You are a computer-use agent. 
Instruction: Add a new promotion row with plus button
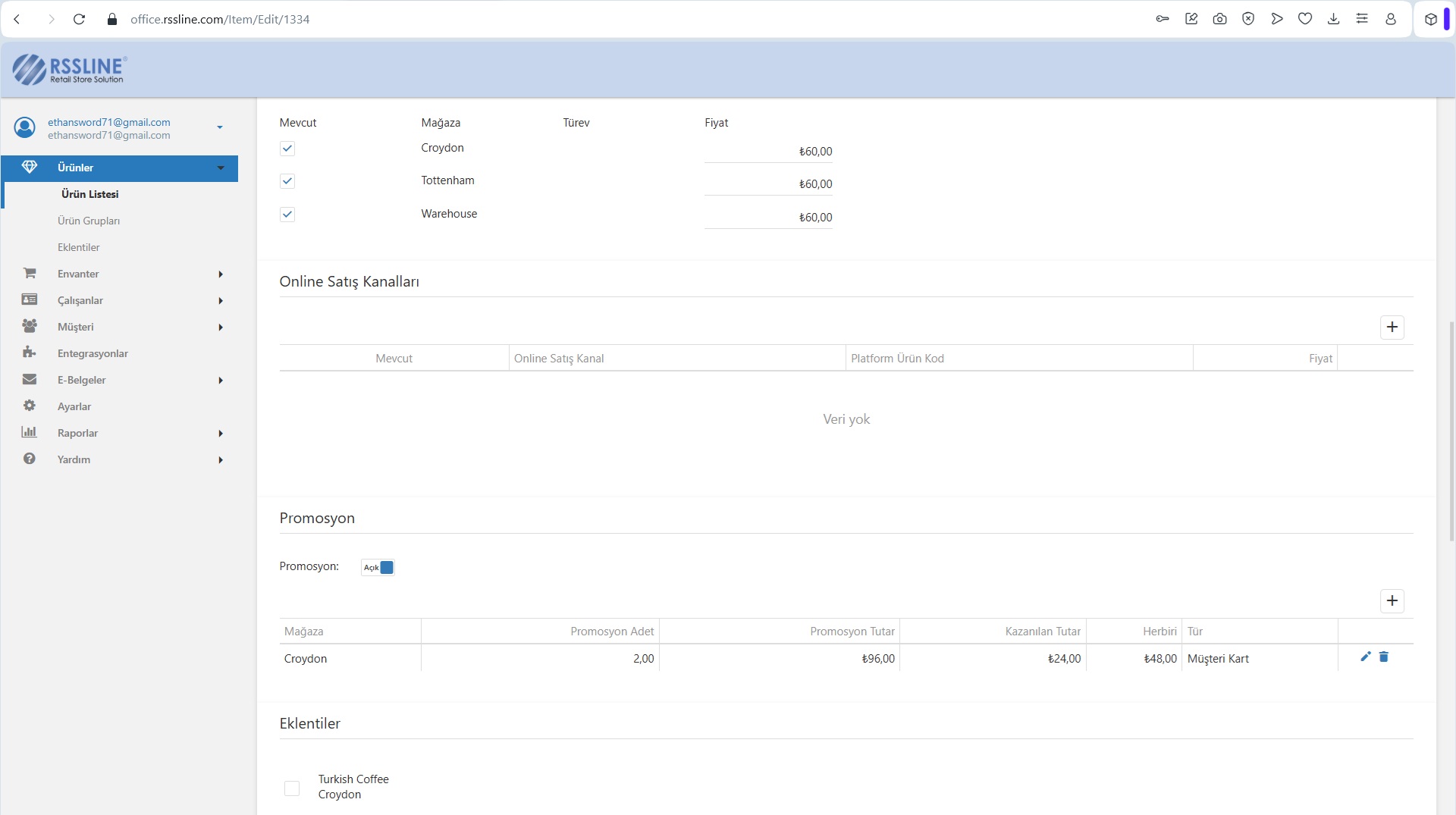(1392, 600)
